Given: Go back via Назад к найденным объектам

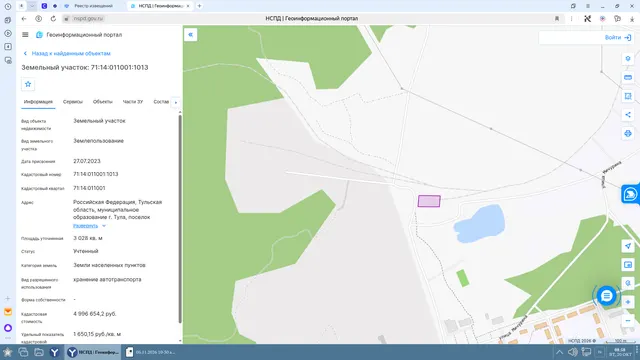Looking at the screenshot, I should 67,53.
